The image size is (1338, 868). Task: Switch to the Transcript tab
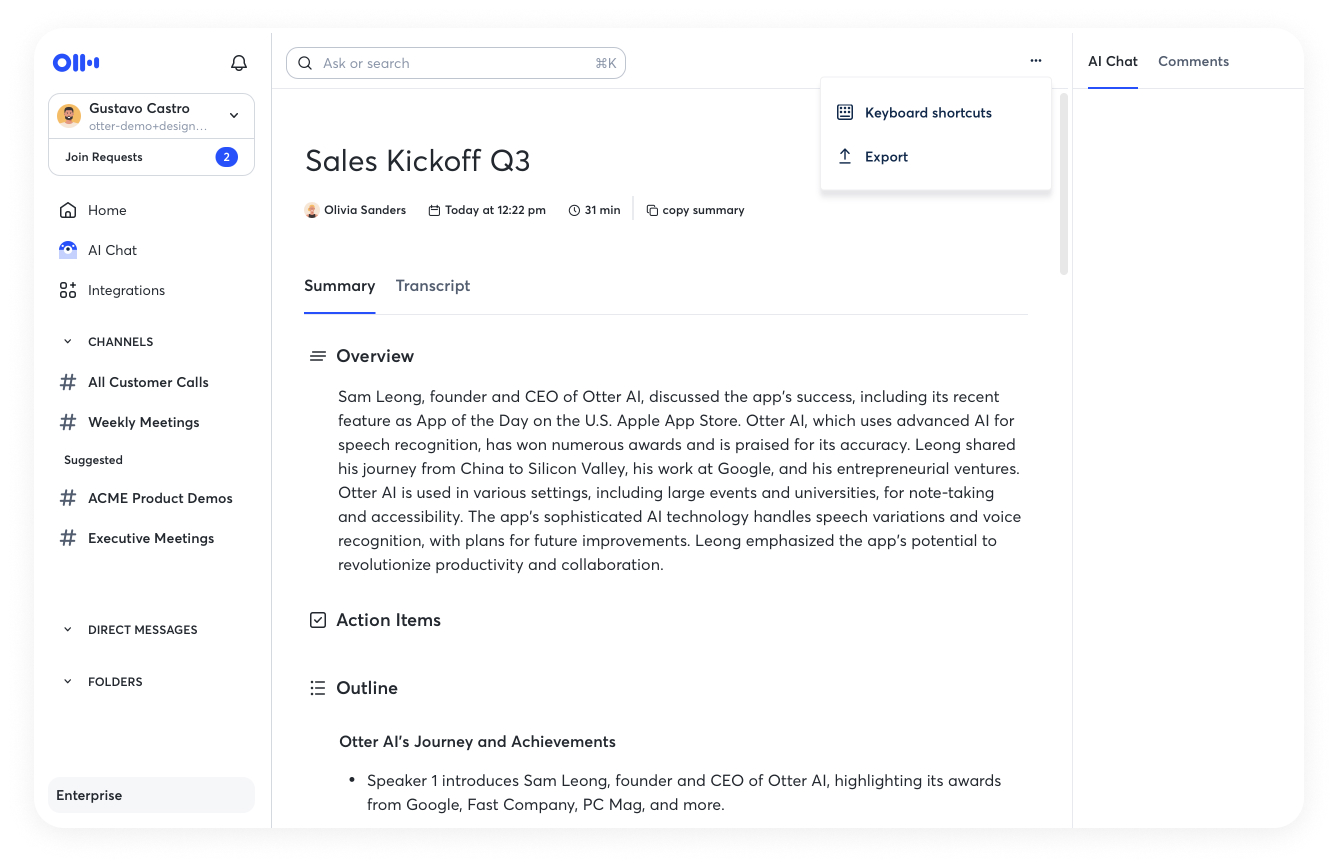(x=433, y=286)
